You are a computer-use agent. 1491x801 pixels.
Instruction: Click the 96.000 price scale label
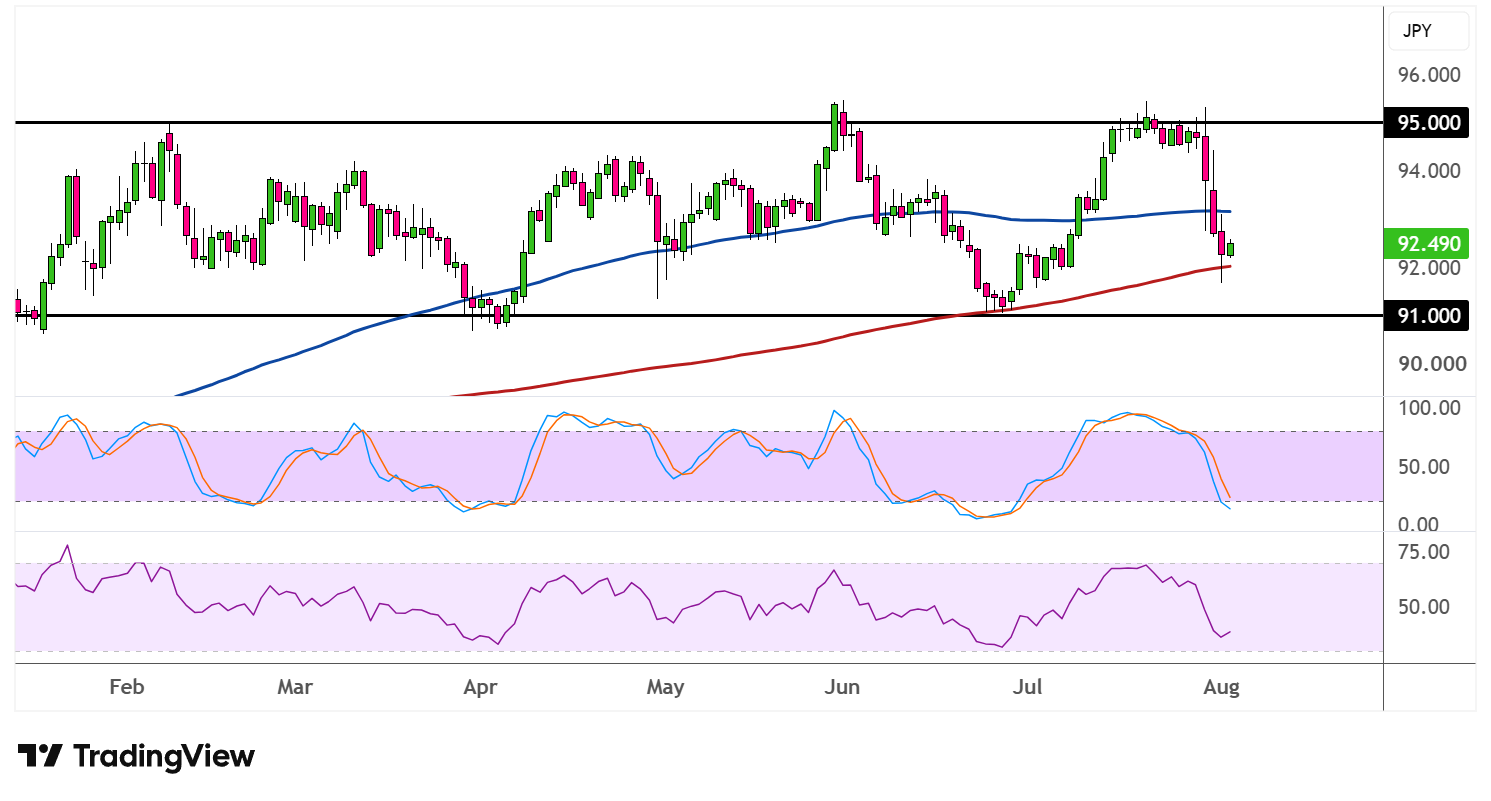1429,75
